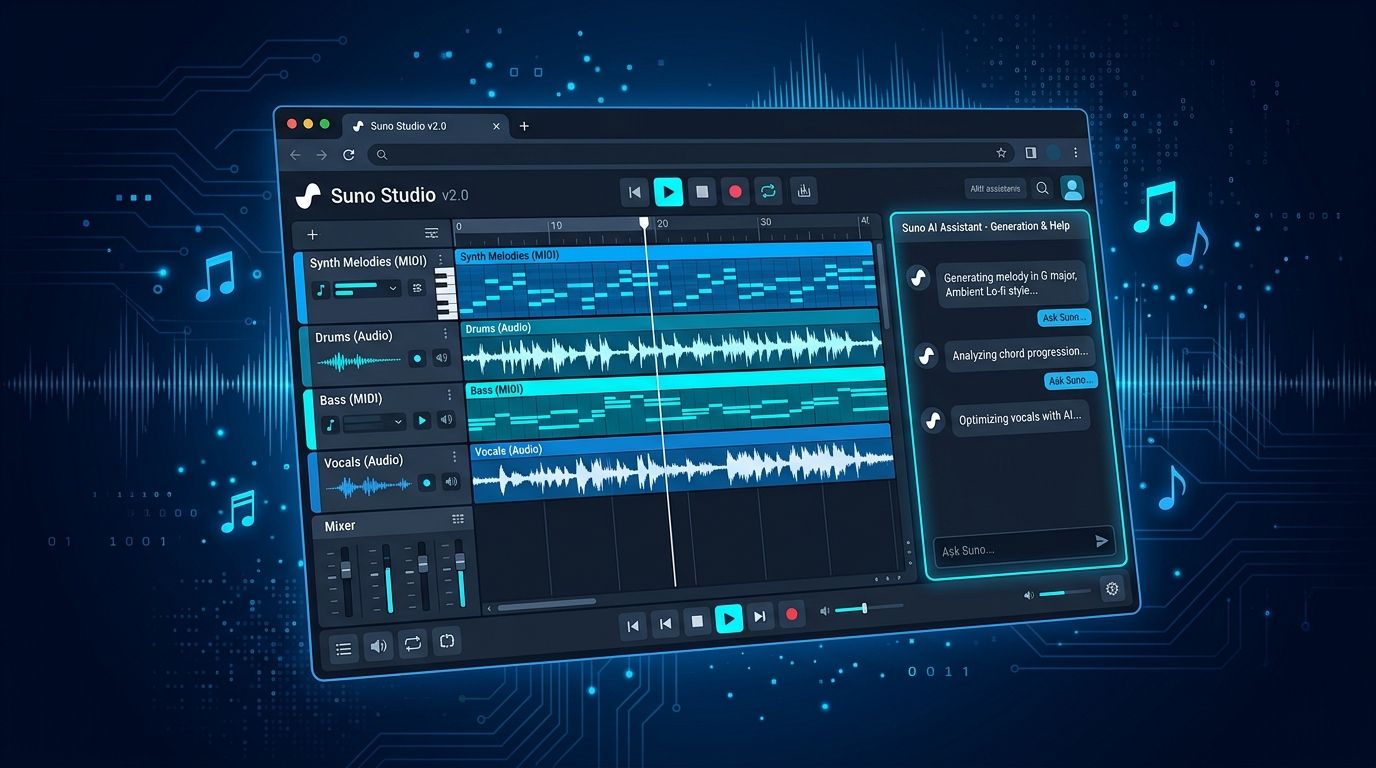Select the Suno Studio v2.0 browser tab
This screenshot has height=768, width=1376.
pos(427,126)
